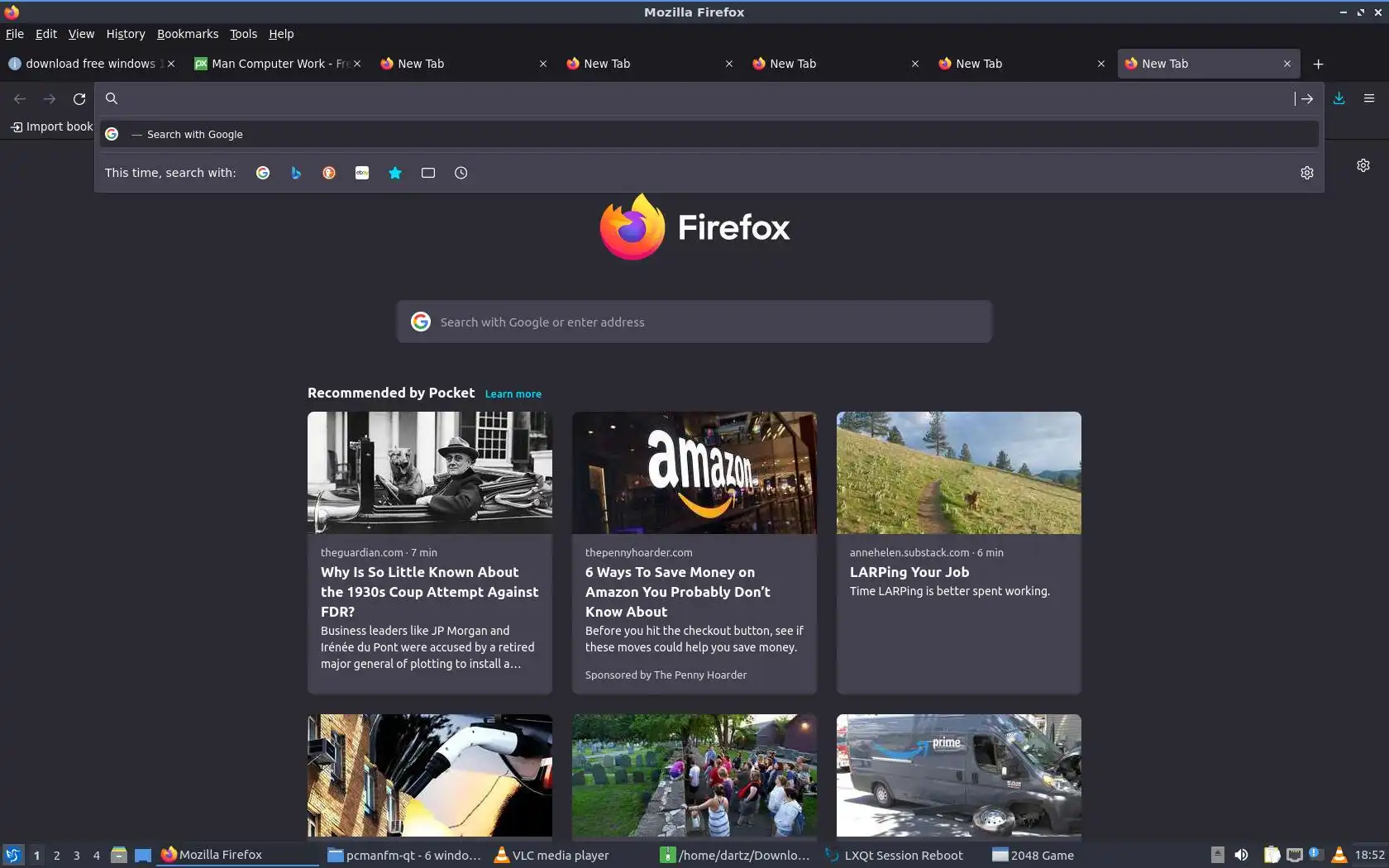This screenshot has width=1389, height=868.
Task: Open the Bookmarks menu
Action: [x=188, y=34]
